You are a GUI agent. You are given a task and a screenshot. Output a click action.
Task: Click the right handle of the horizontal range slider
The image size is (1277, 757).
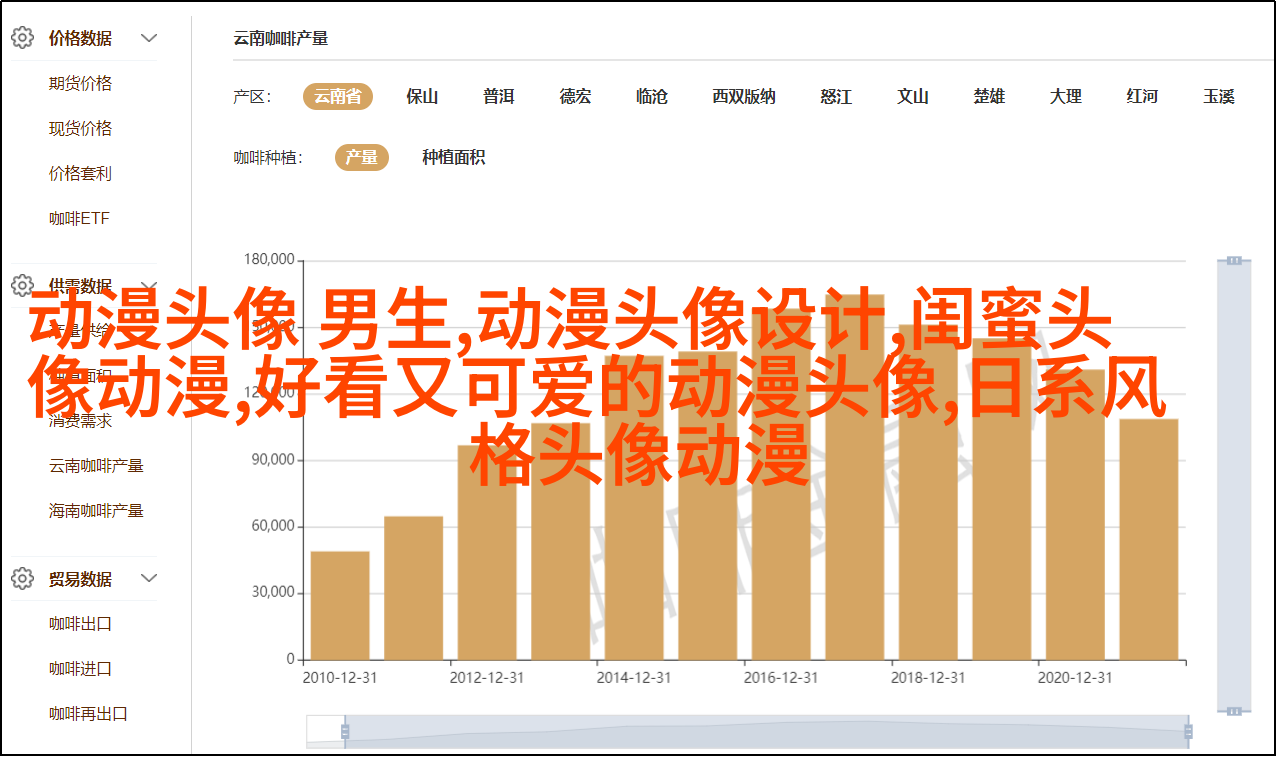[x=1187, y=732]
